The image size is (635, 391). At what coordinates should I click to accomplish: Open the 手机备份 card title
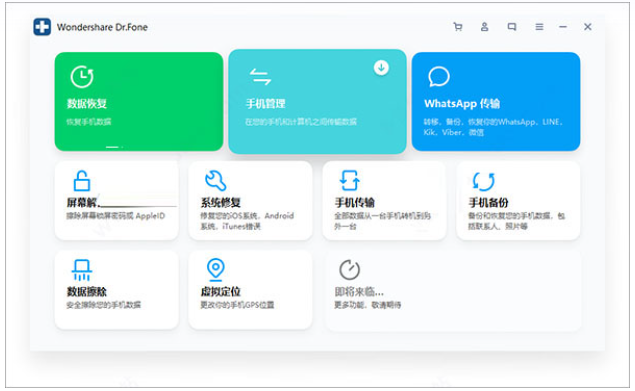point(488,203)
